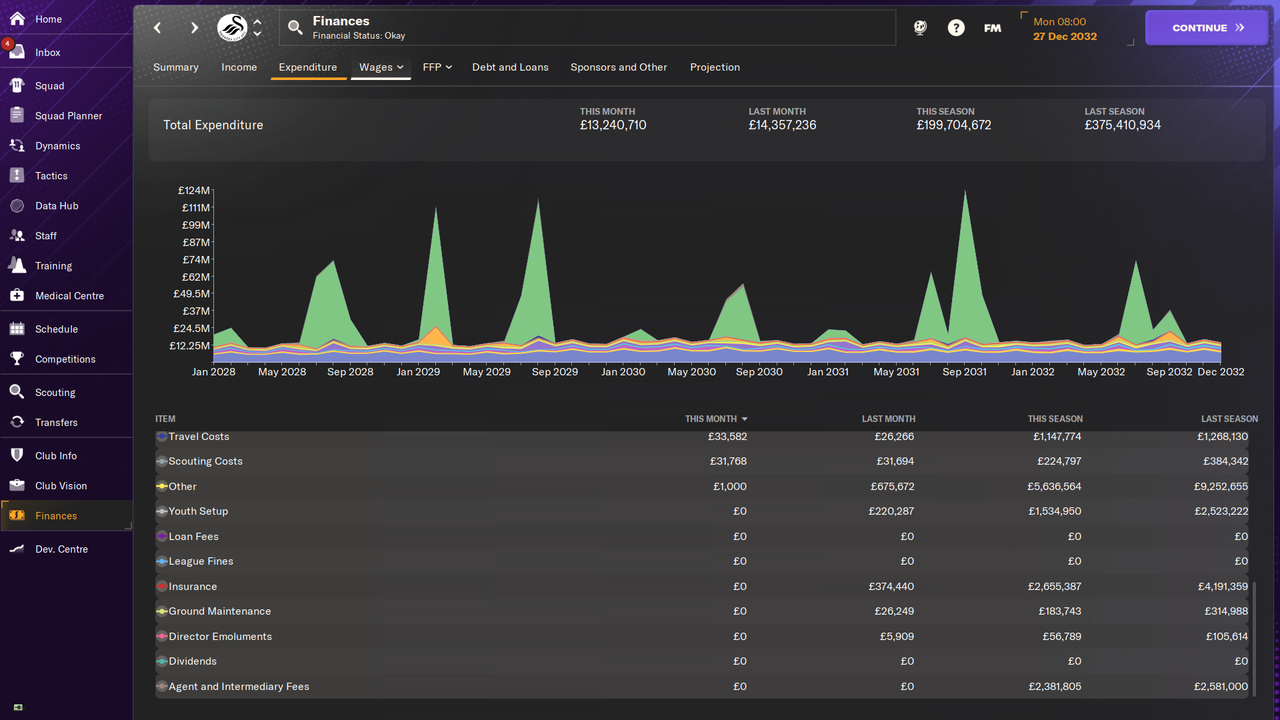Toggle the Dividends series marker

coord(162,662)
